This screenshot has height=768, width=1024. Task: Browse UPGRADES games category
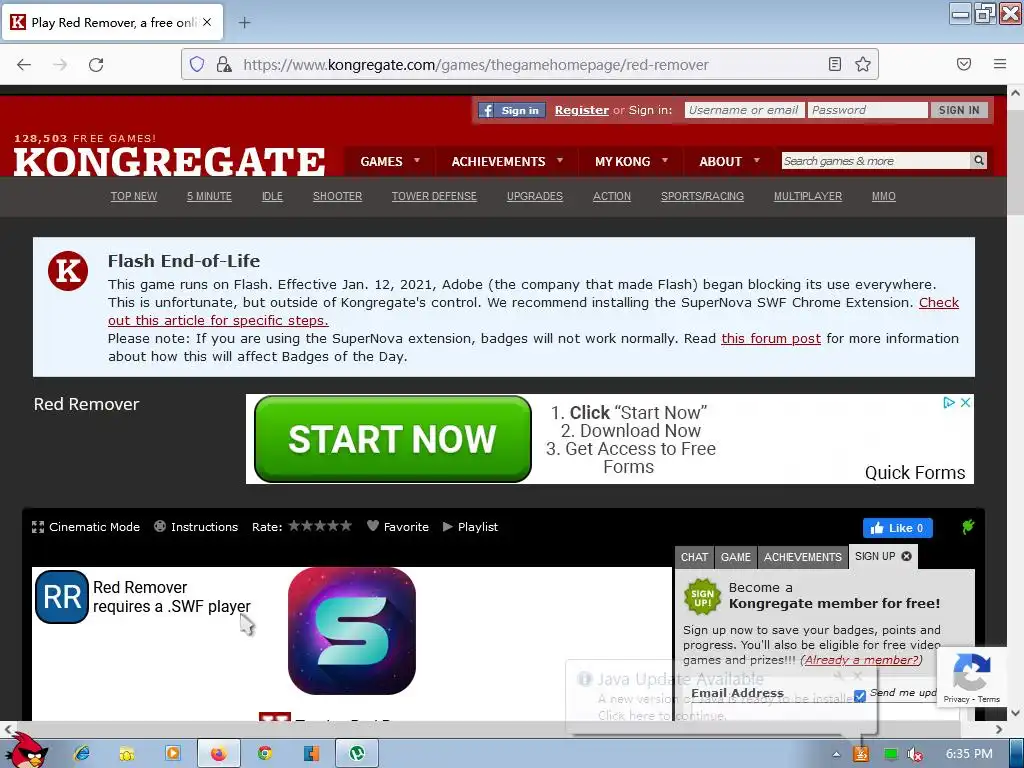pyautogui.click(x=535, y=196)
